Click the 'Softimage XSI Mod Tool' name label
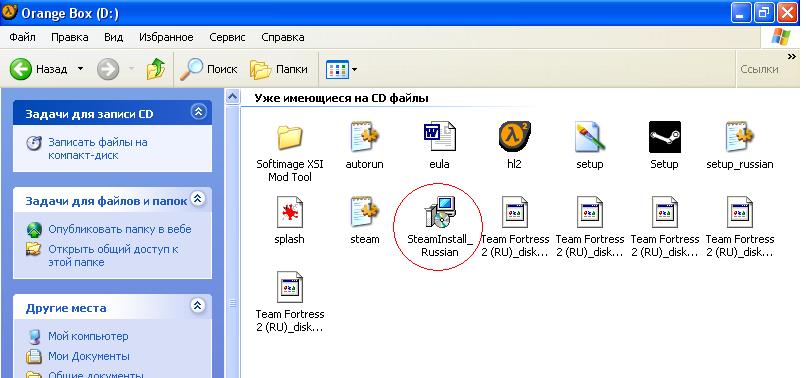Image resolution: width=806 pixels, height=378 pixels. tap(290, 170)
